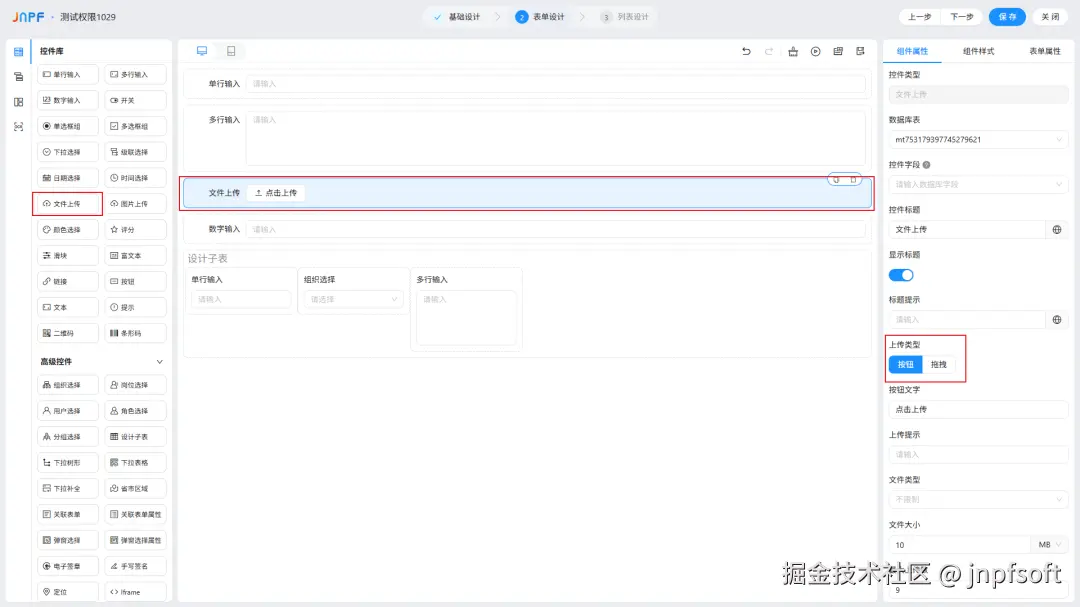Click the clear canvas brush icon
1080x607 pixels.
point(793,51)
